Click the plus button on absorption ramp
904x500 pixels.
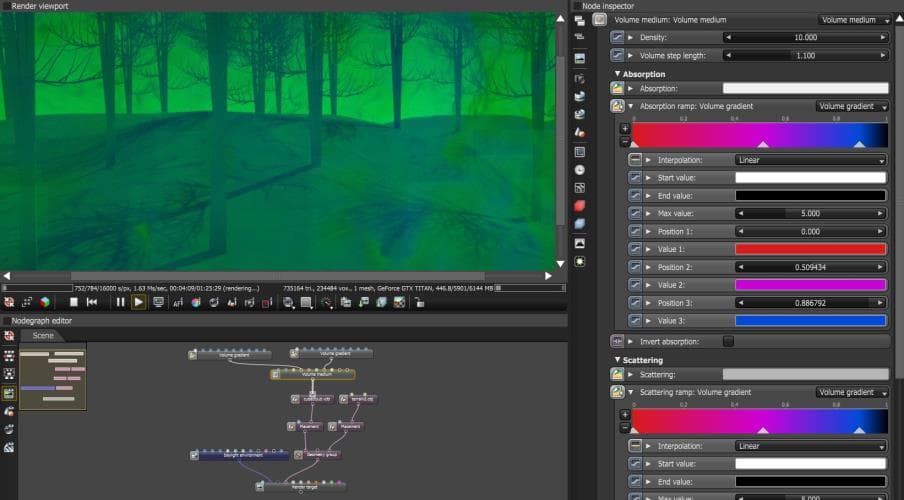point(625,128)
